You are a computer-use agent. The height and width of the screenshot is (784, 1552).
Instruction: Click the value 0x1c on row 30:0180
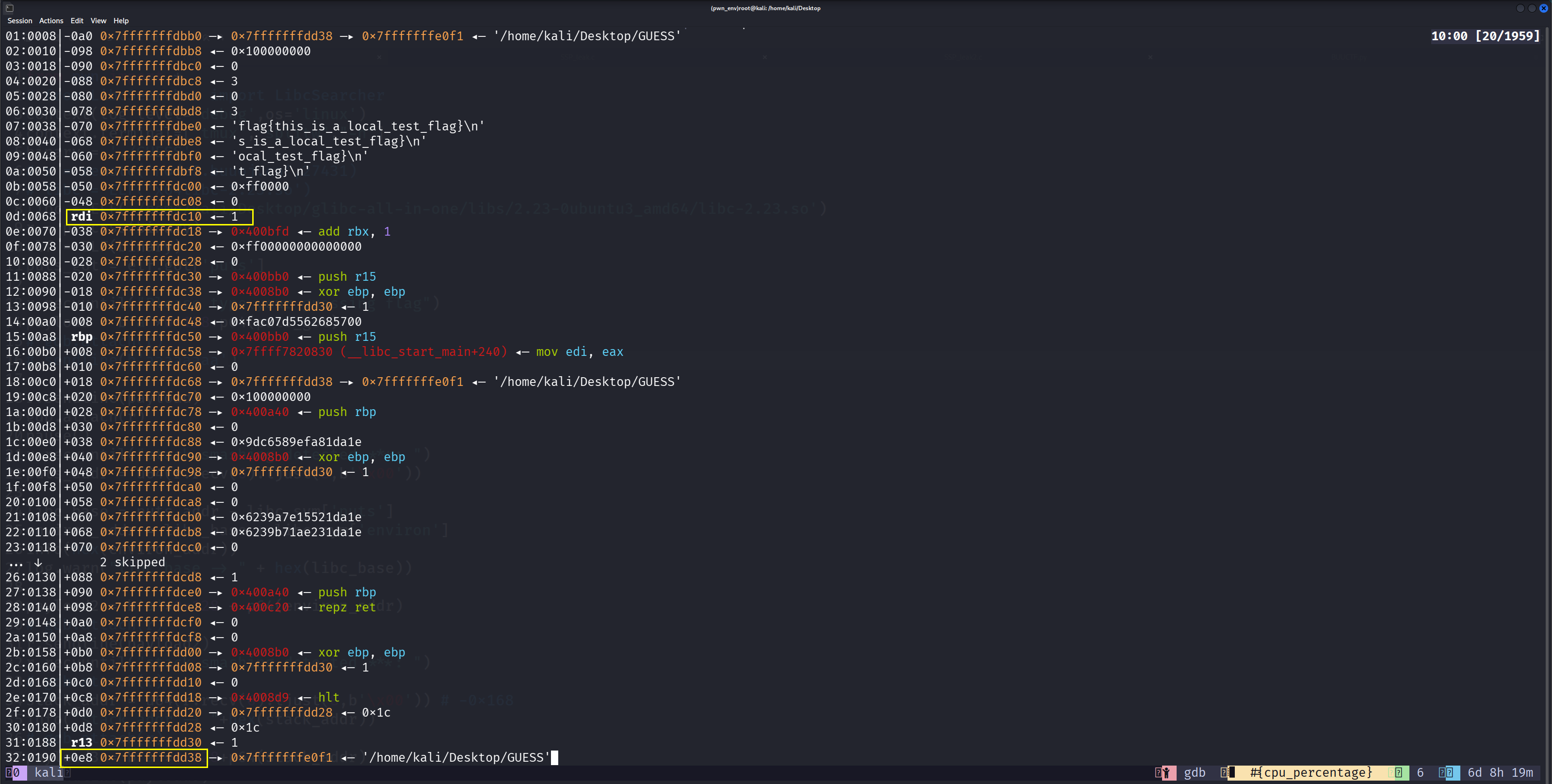coord(245,727)
